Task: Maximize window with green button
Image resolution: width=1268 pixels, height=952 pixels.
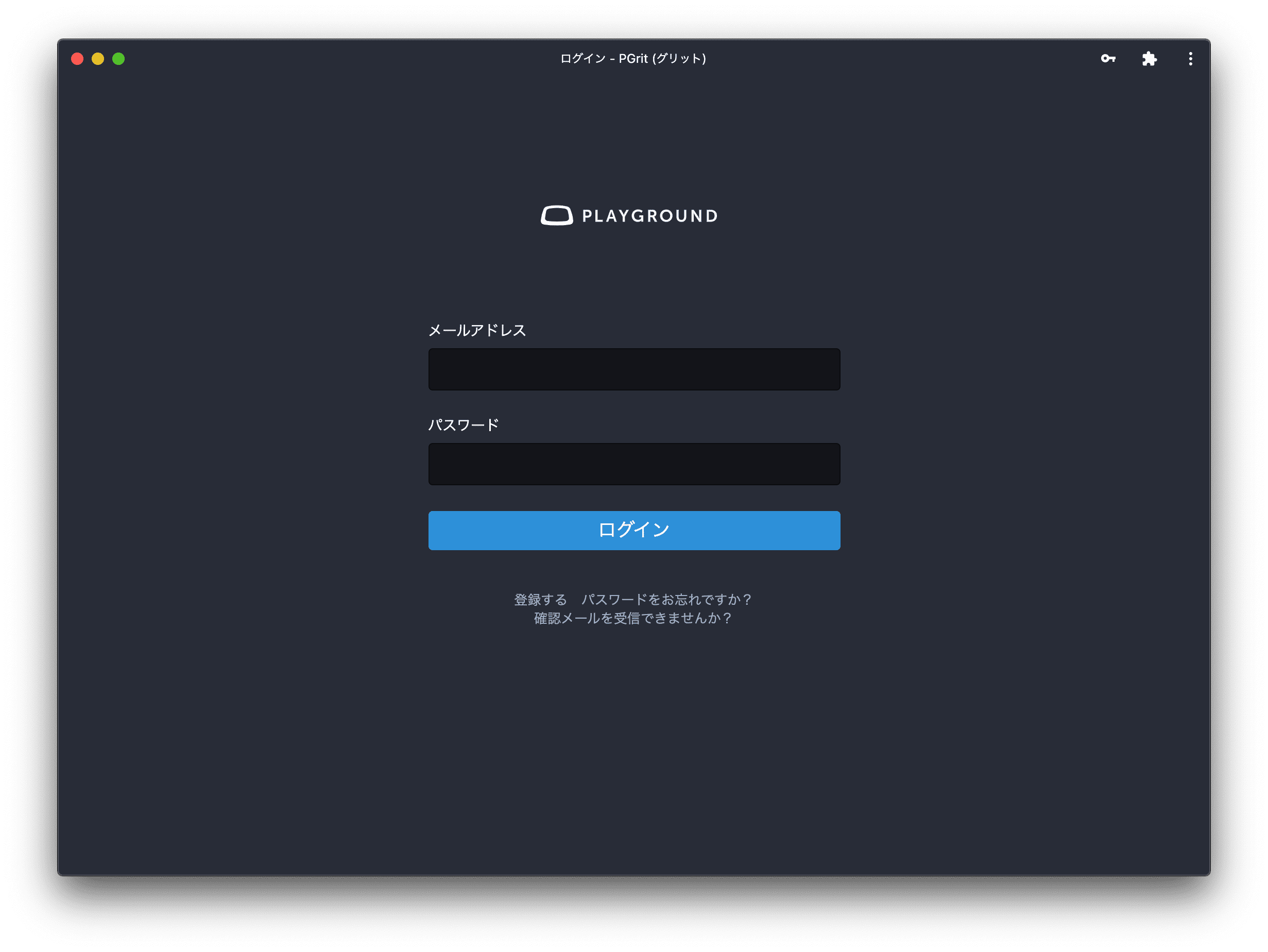Action: coord(118,59)
